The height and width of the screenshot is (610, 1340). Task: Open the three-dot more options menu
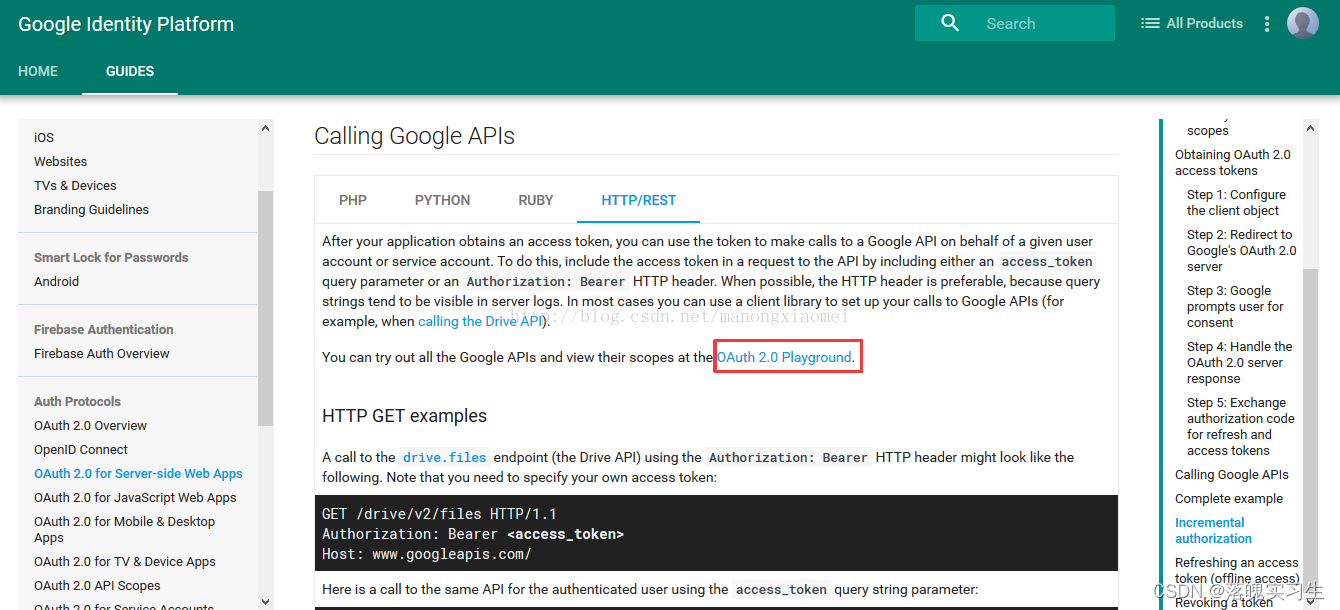[x=1267, y=24]
